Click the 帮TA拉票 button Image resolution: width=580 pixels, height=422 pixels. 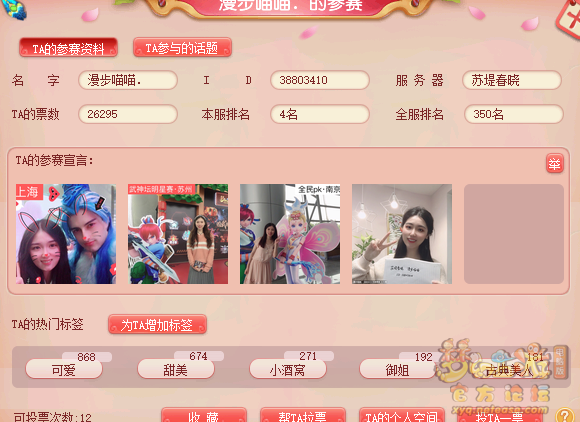(303, 415)
